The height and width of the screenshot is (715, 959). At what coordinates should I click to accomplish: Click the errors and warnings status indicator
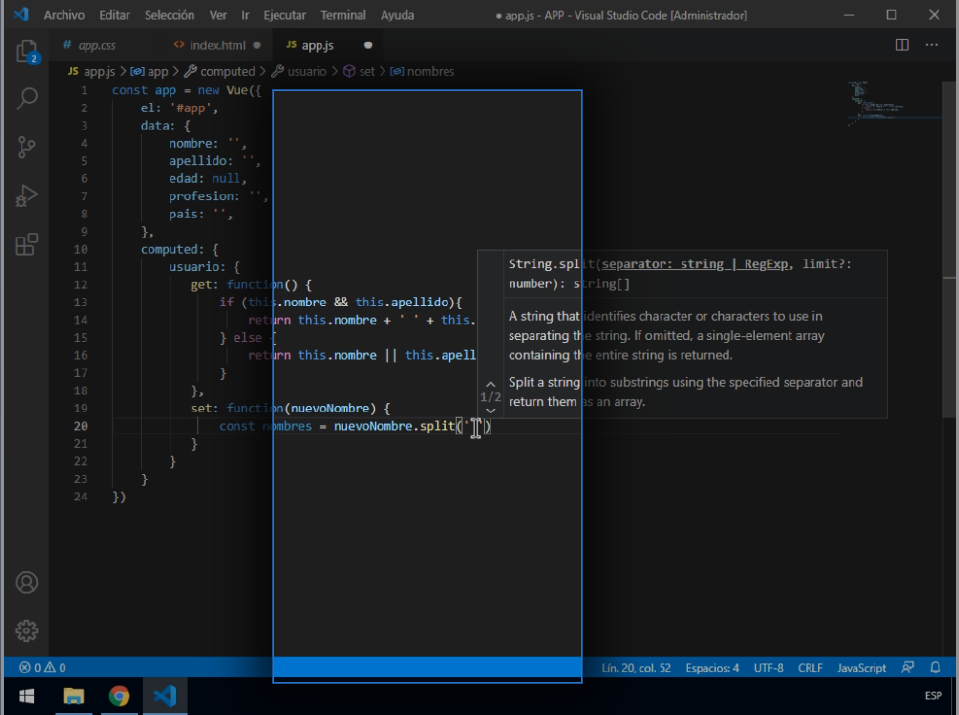click(42, 667)
